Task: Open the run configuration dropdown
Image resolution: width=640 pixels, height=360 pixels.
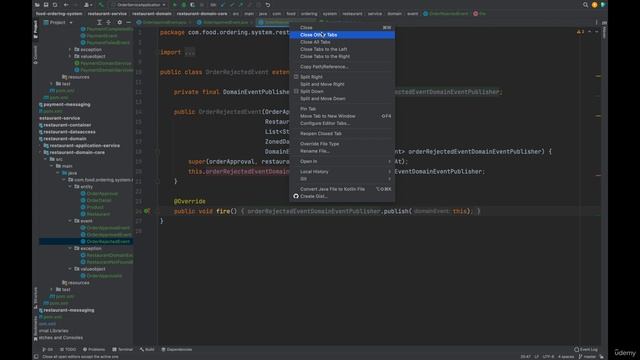Action: [x=139, y=5]
